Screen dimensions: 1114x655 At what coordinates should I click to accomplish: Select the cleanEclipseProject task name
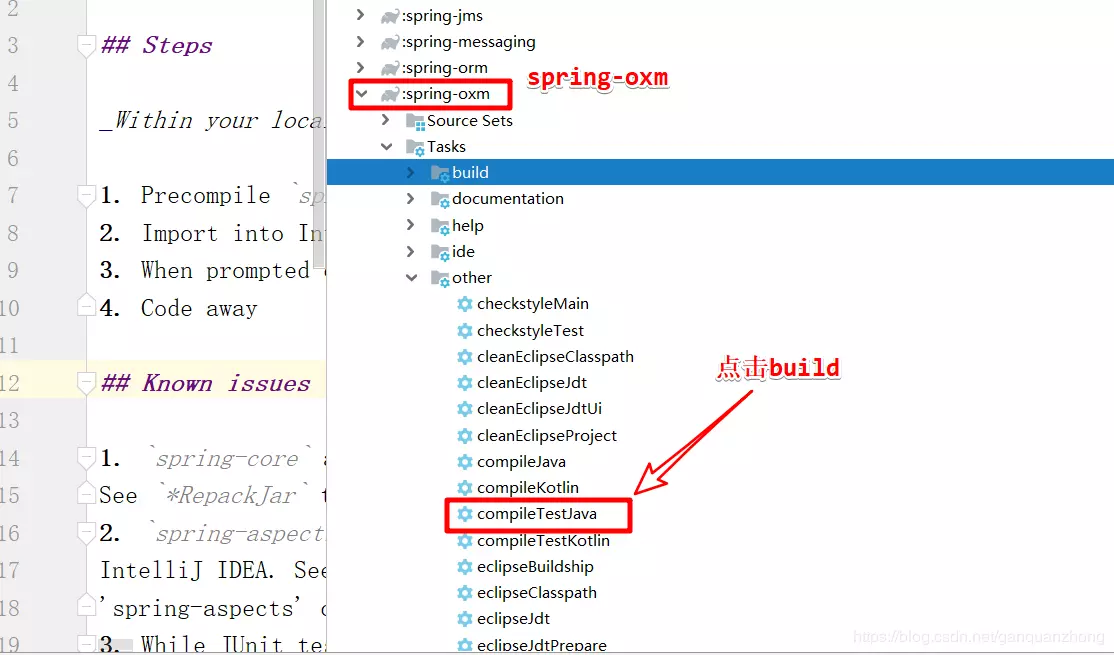[547, 435]
